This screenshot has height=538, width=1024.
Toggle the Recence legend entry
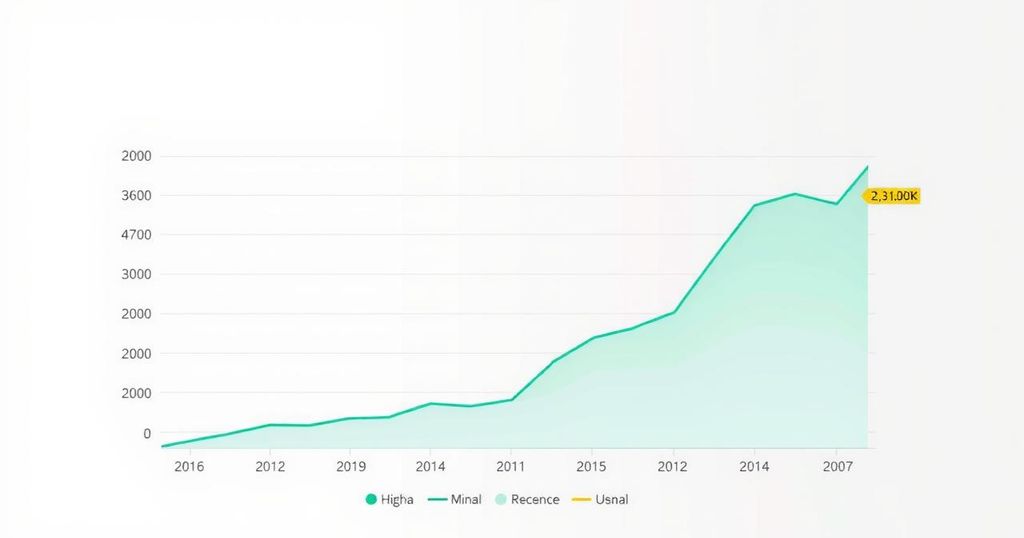[528, 499]
